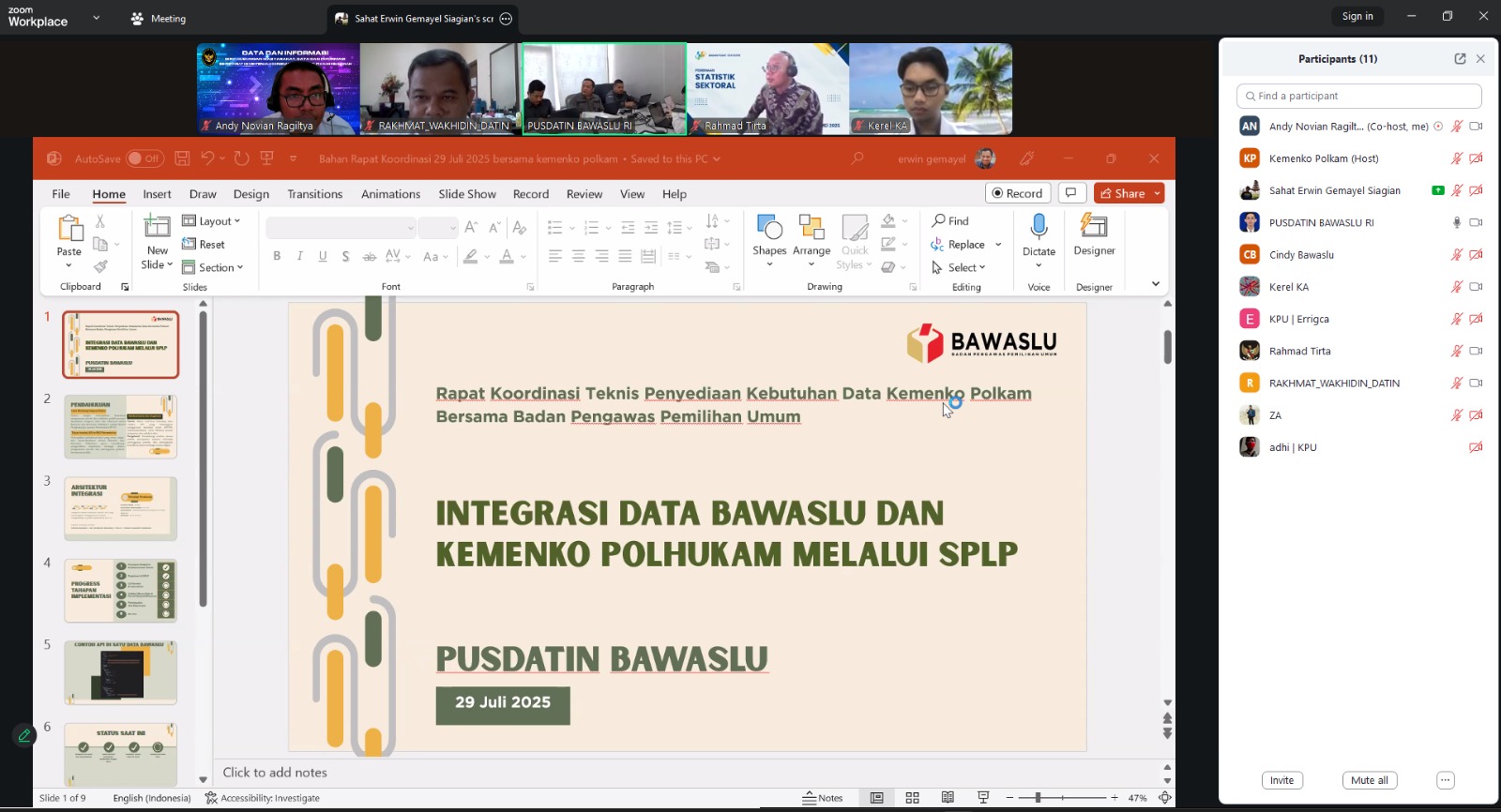Toggle the AutoSave switch off/on

(145, 158)
